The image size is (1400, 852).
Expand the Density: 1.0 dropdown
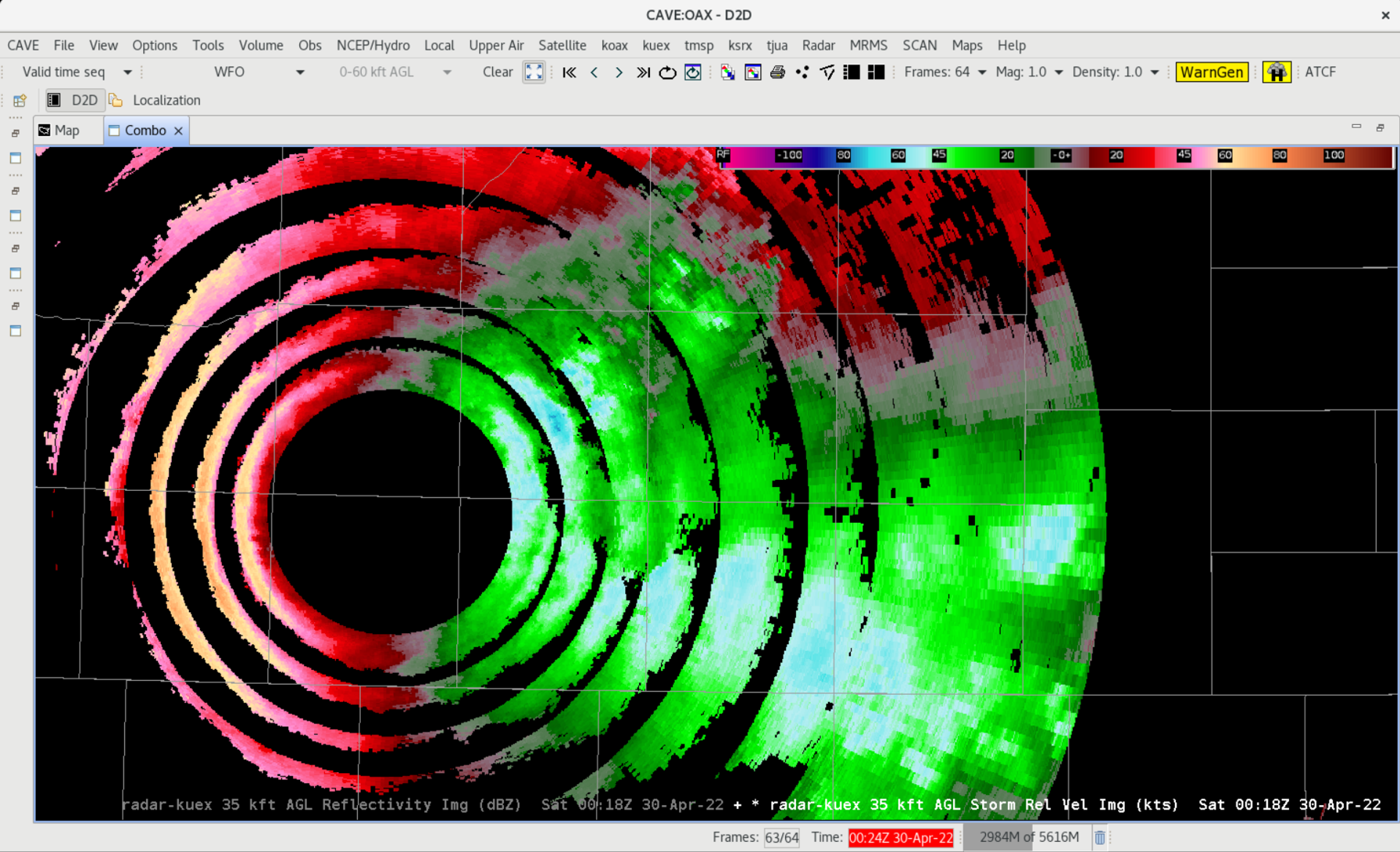click(x=1154, y=72)
